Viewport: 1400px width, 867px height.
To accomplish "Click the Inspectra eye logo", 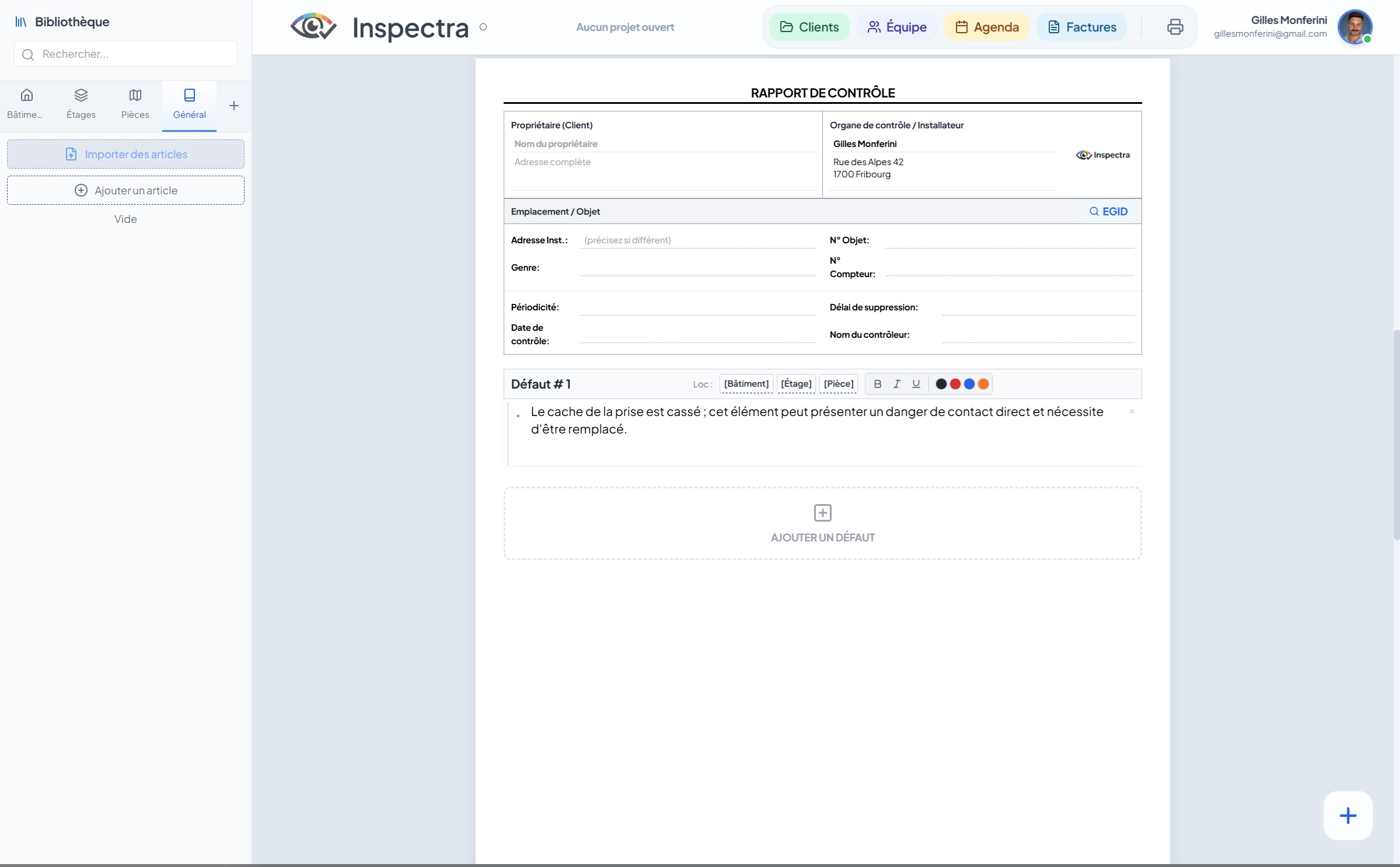I will [x=313, y=27].
